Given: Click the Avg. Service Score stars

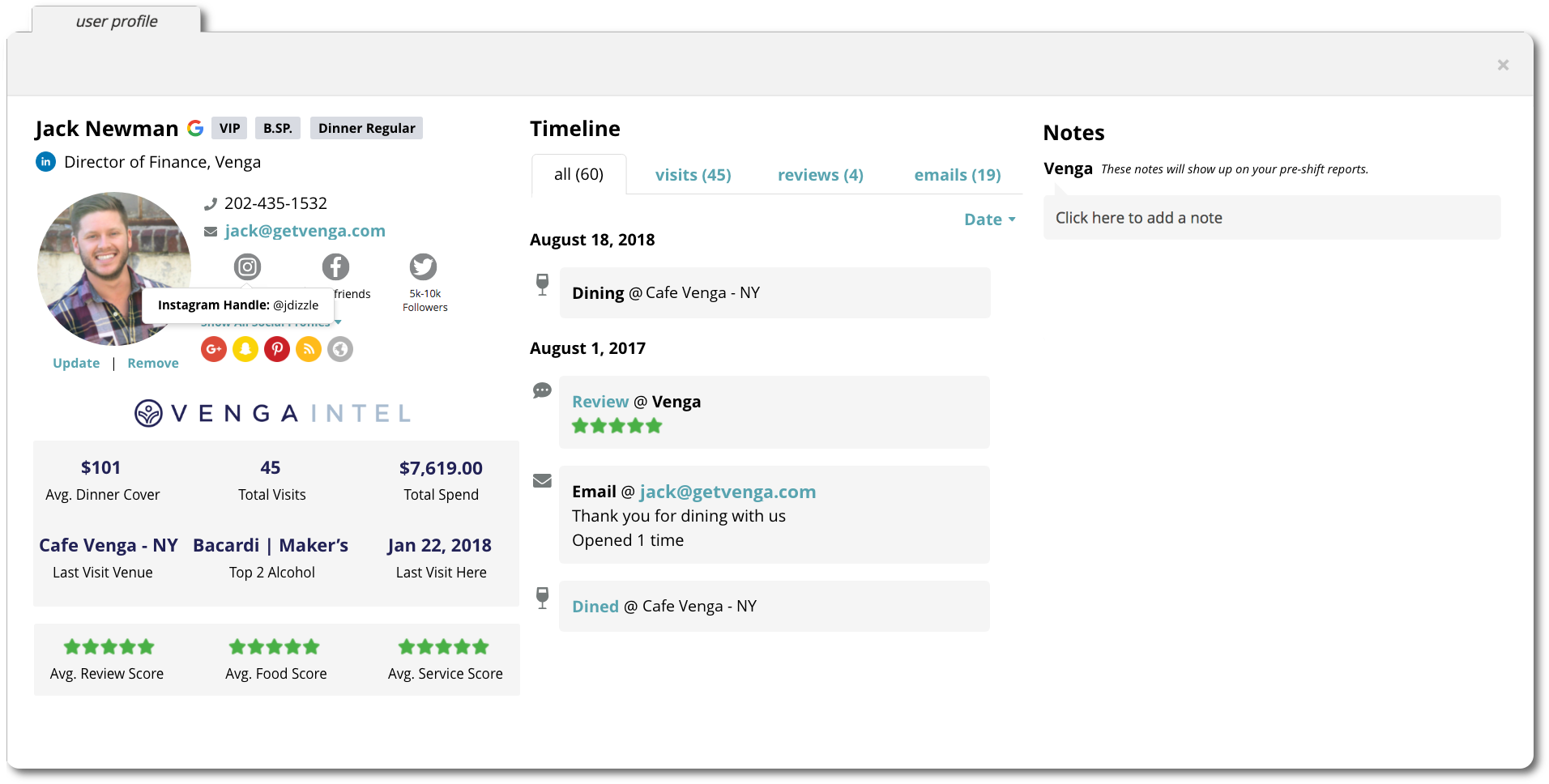Looking at the screenshot, I should click(443, 646).
